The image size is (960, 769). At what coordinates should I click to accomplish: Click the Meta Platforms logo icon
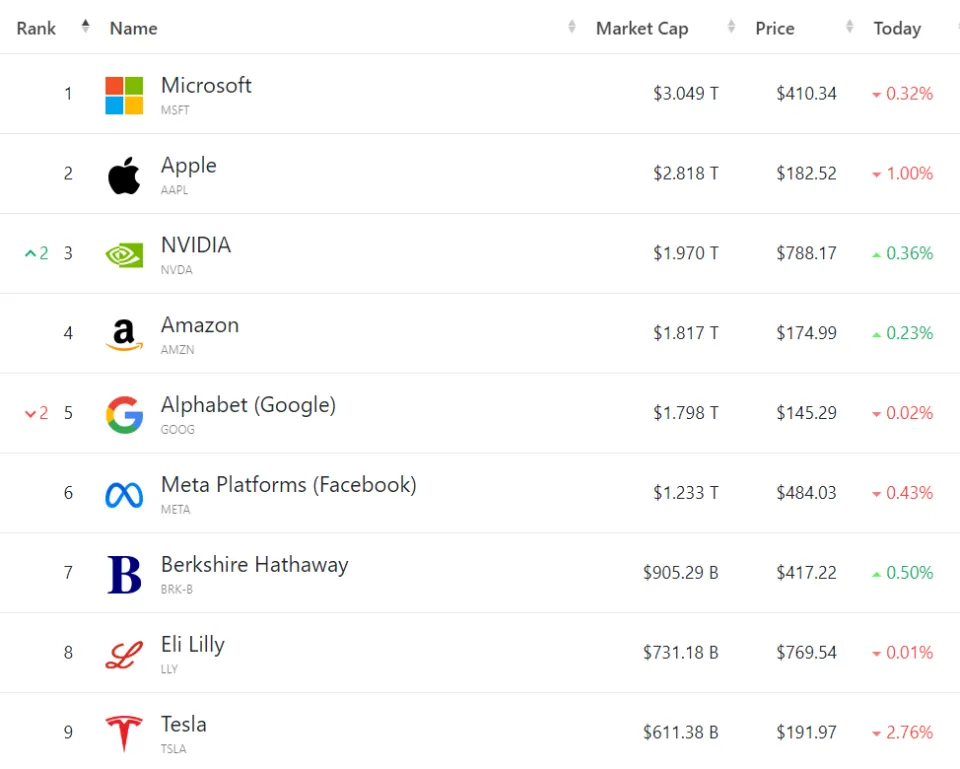(124, 494)
